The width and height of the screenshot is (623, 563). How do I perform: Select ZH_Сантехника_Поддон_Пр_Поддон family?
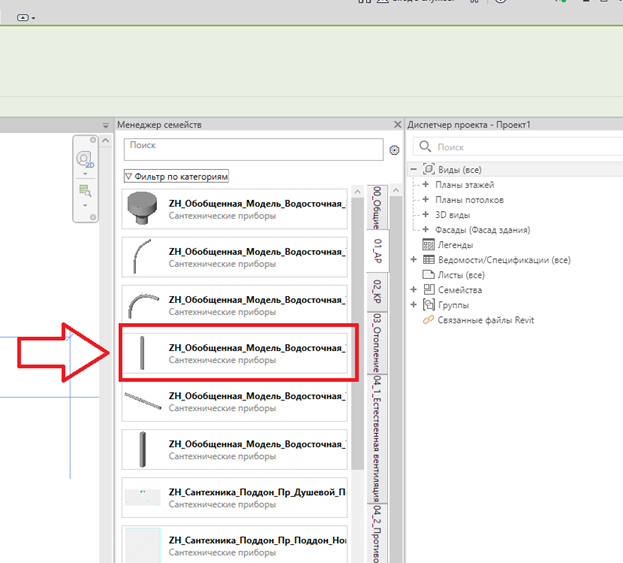234,545
